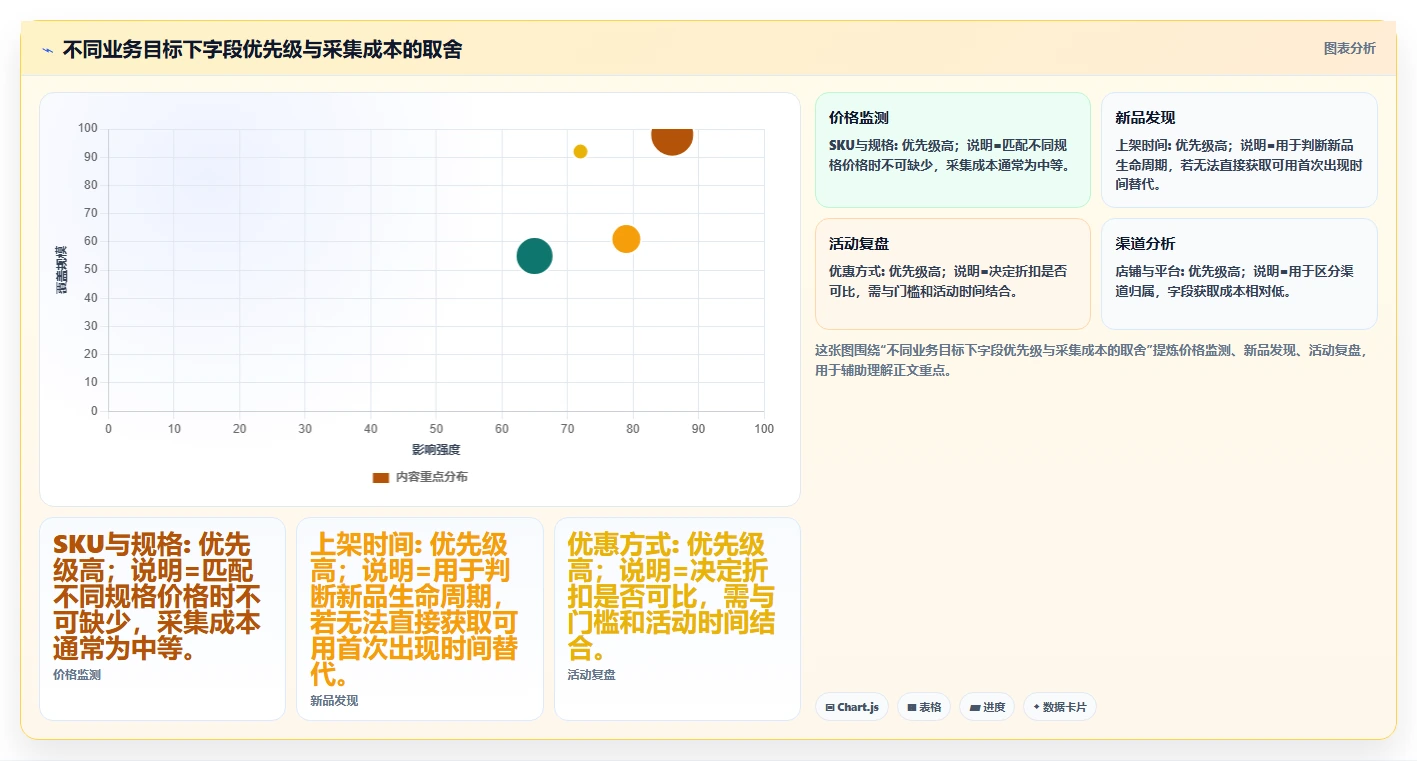
Task: Click the Chart.js tag
Action: tap(852, 707)
